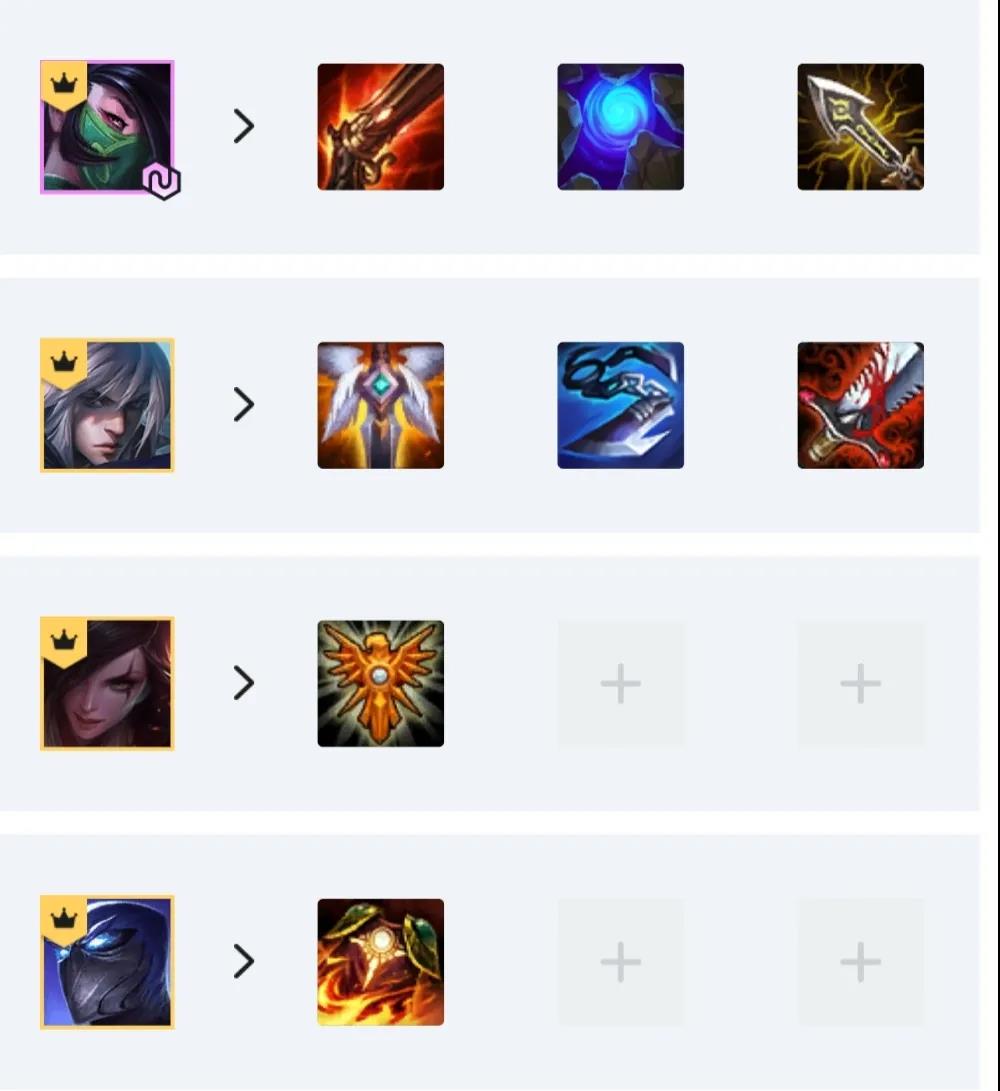
Task: Click the purple hexagon badge on green-masked champion
Action: (x=161, y=182)
